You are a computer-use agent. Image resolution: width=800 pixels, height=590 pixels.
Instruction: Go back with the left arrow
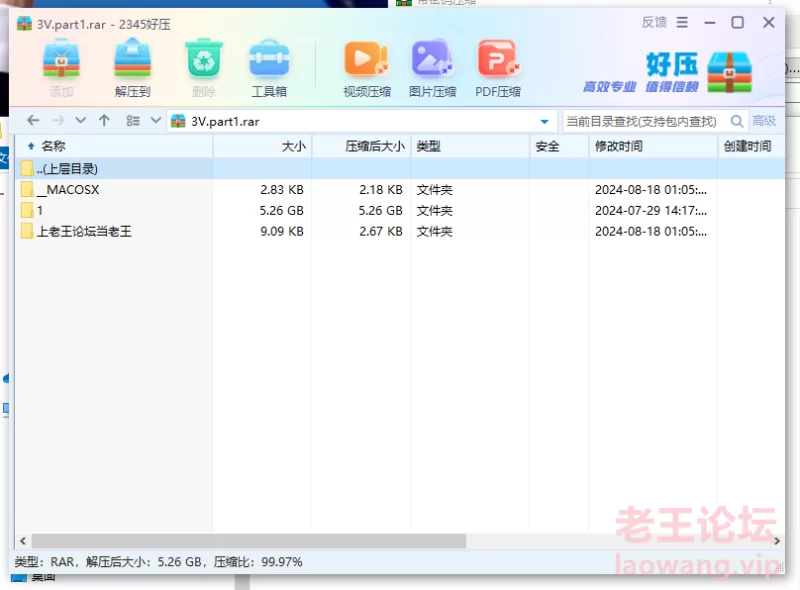tap(33, 121)
